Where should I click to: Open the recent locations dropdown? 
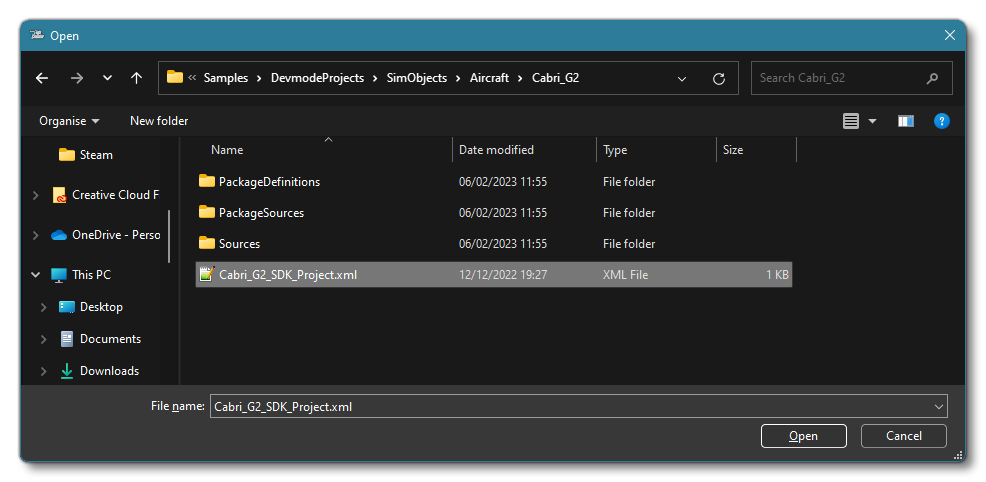tap(107, 78)
